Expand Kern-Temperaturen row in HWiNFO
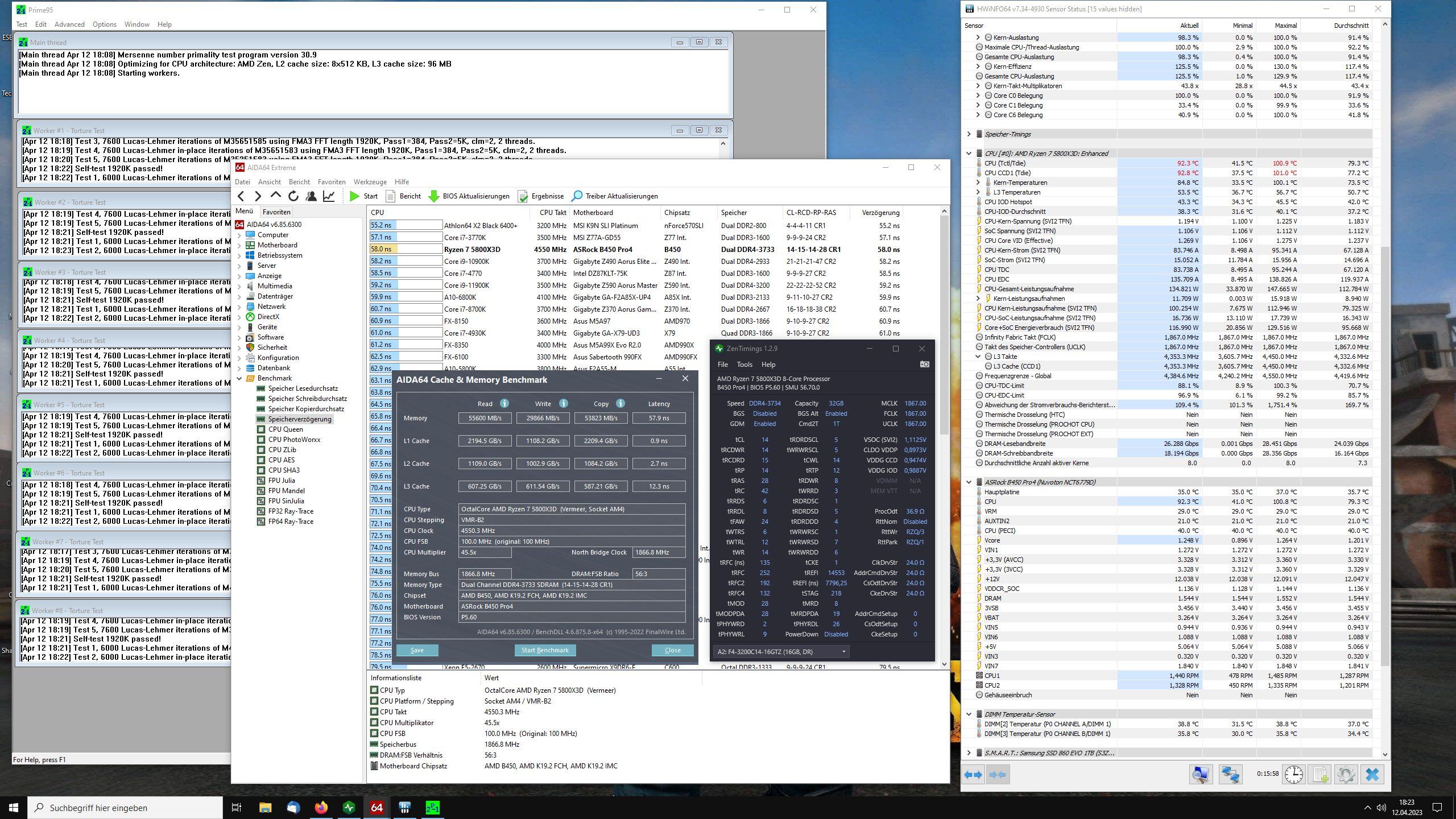The image size is (1456, 819). coord(978,183)
